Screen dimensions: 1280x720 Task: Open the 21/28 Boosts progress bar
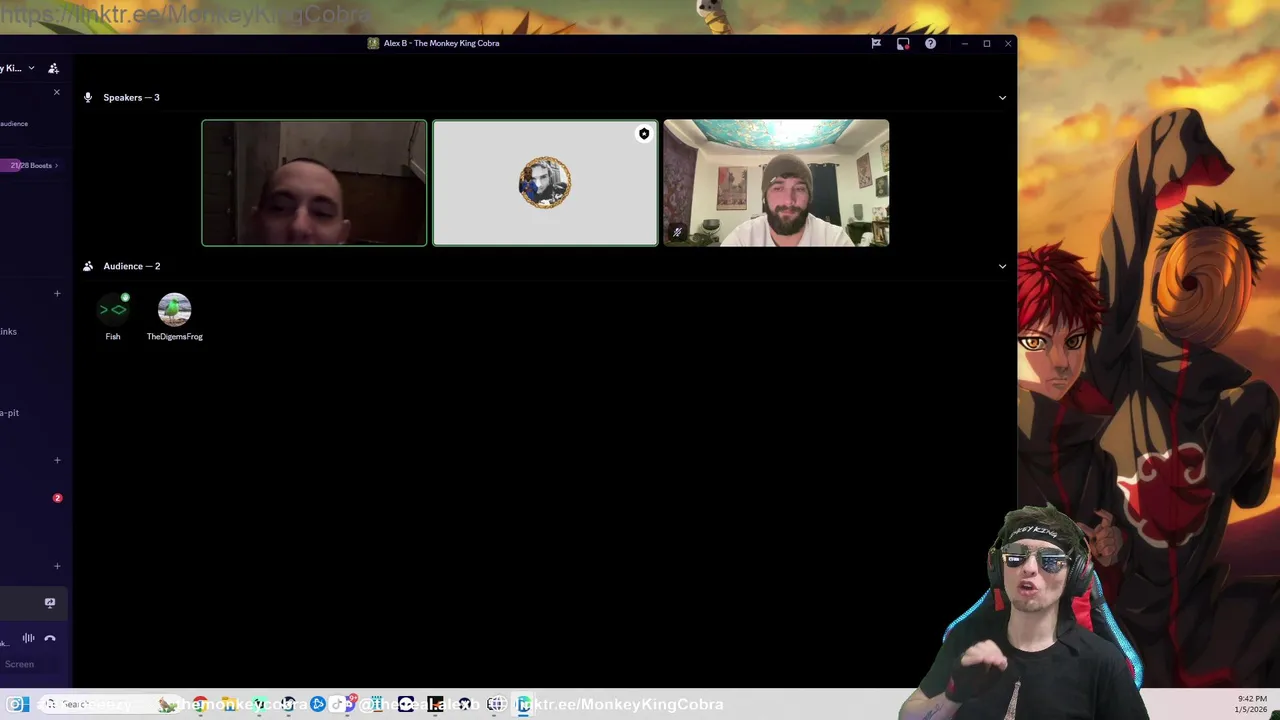coord(30,165)
